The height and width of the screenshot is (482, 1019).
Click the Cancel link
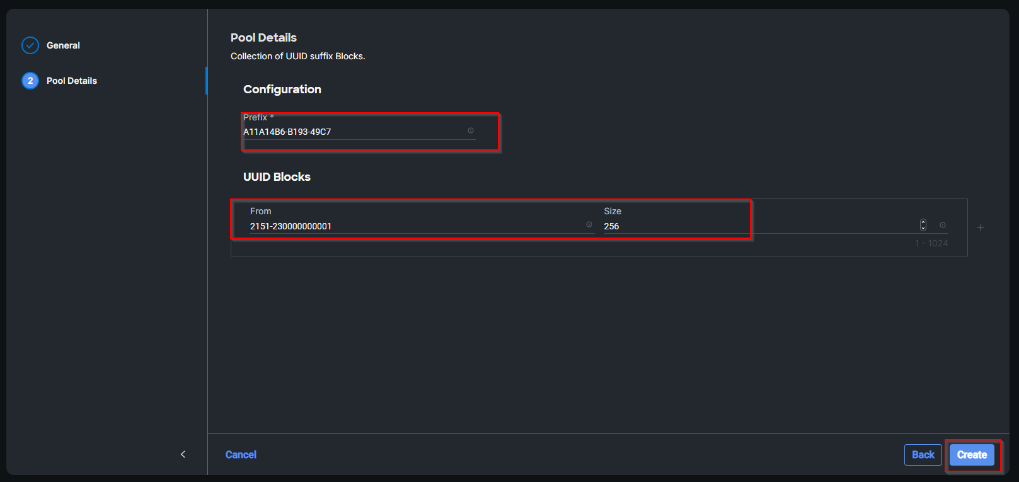241,454
